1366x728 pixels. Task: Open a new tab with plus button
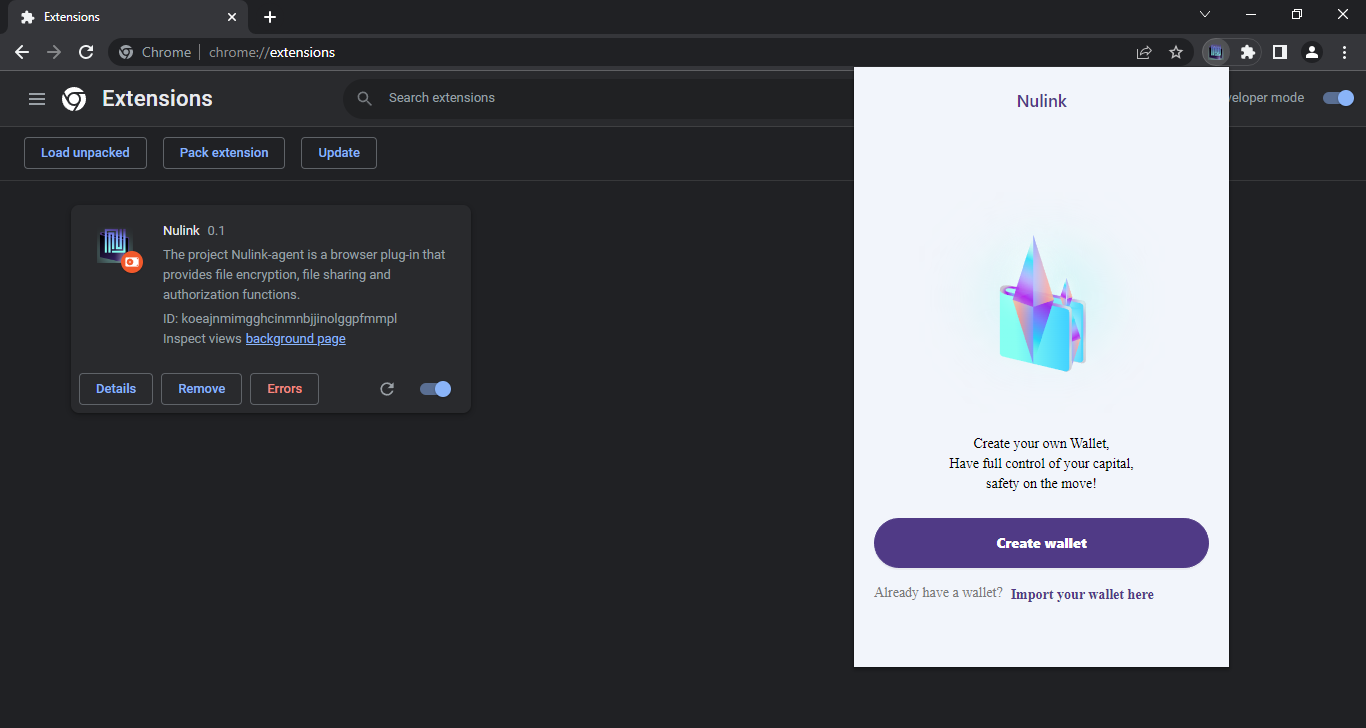270,17
